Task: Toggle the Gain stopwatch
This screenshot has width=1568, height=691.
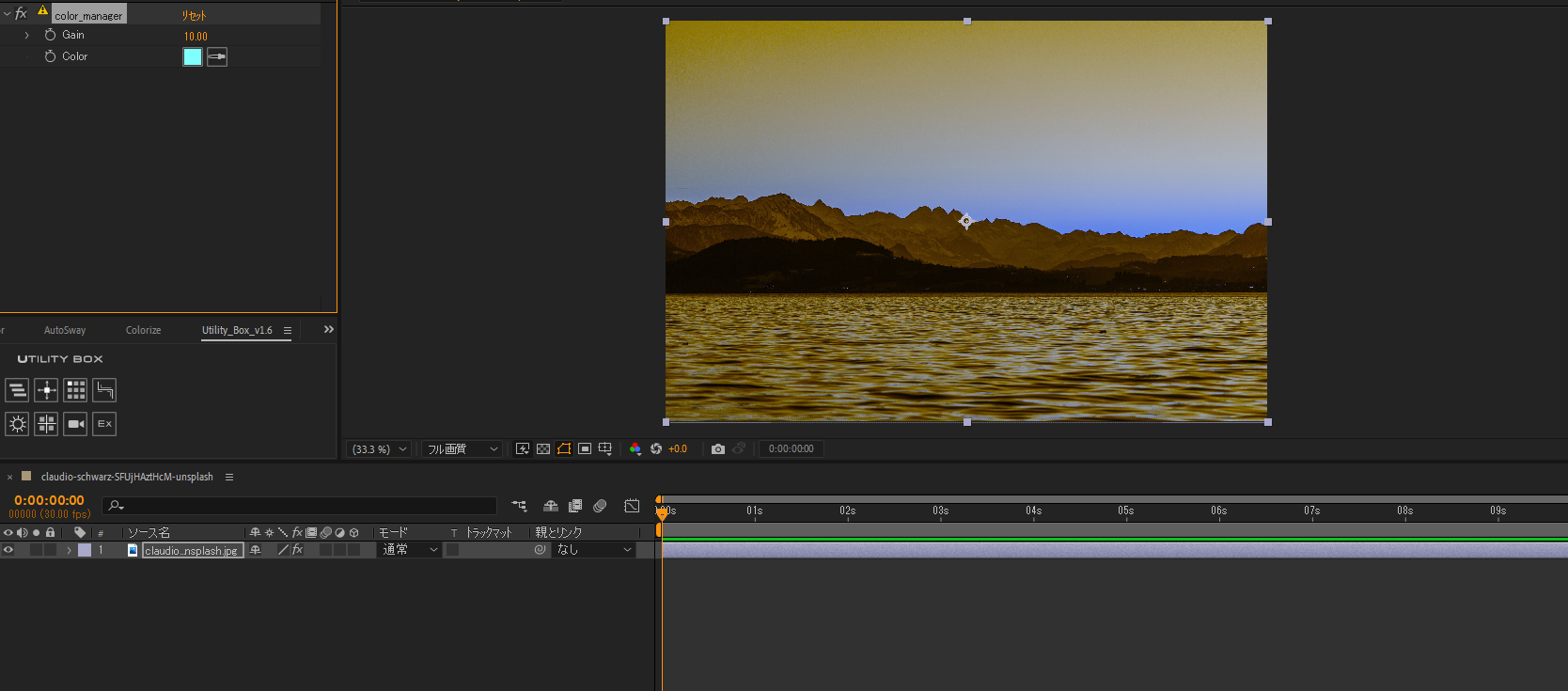Action: click(50, 35)
